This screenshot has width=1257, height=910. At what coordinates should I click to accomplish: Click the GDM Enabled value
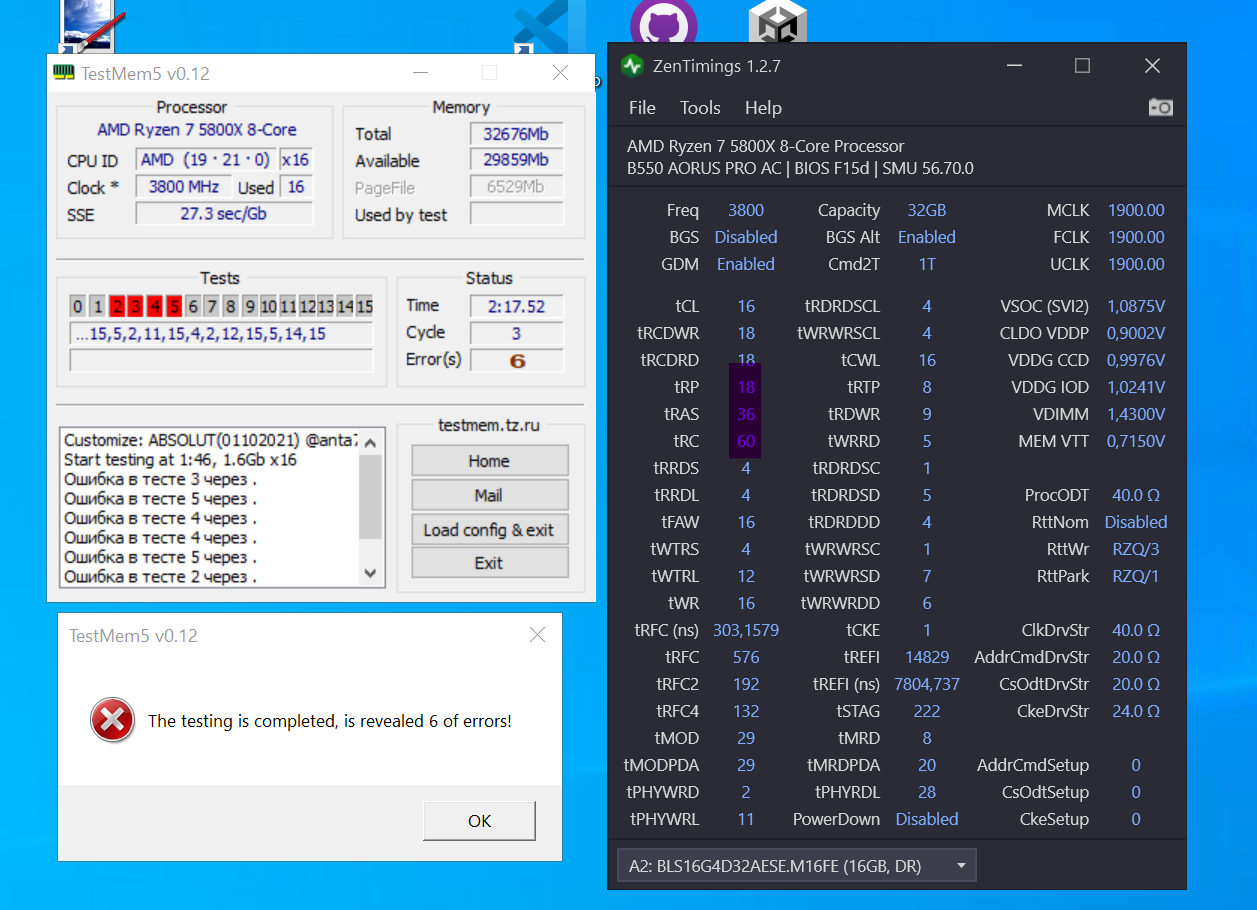746,264
